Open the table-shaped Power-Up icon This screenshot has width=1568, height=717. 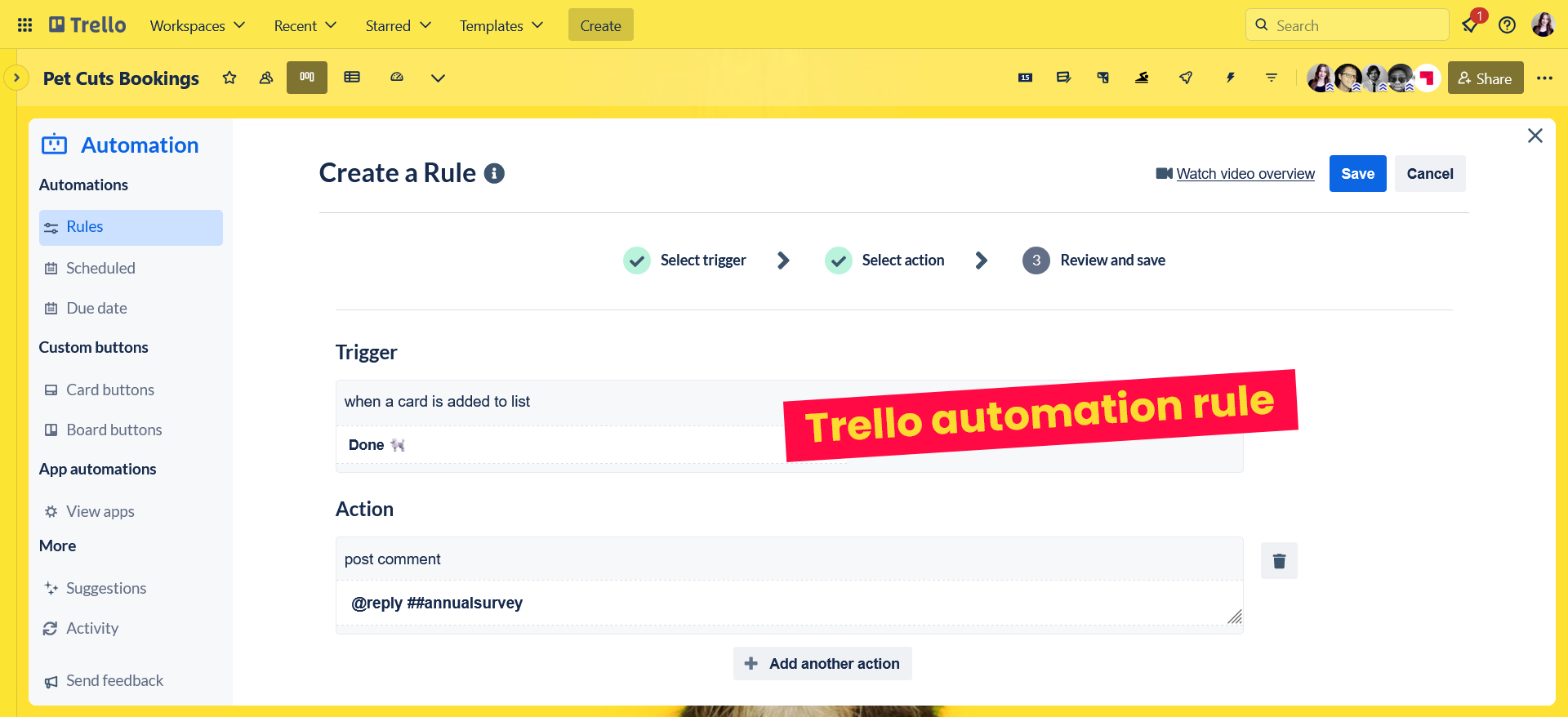pyautogui.click(x=1103, y=78)
